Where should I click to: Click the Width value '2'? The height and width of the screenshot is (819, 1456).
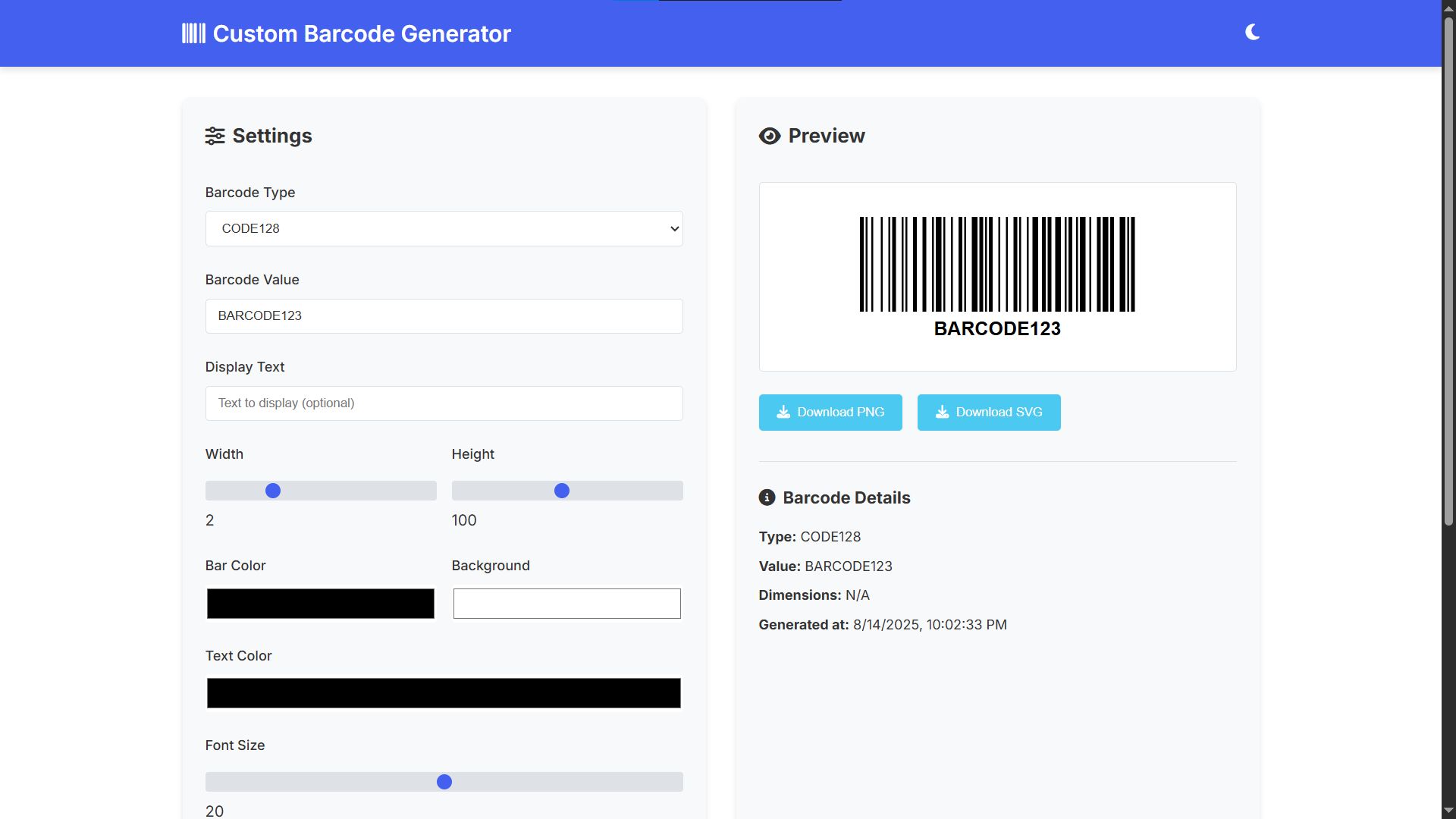(x=210, y=520)
